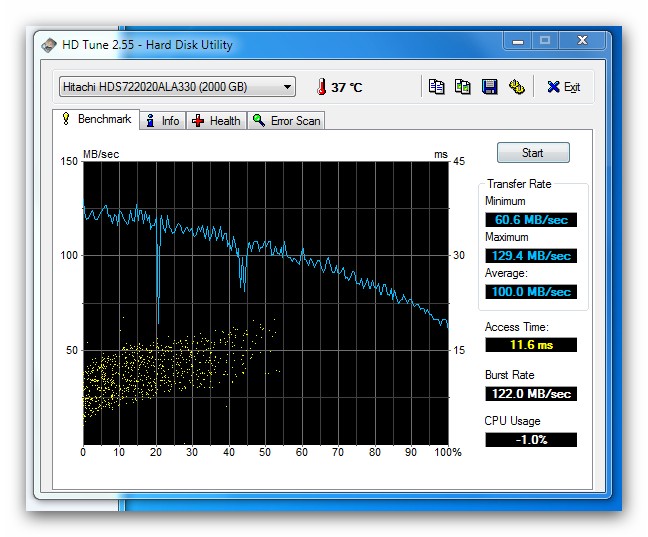Switch to the Benchmark tab
Screen dimensions: 648x537
click(96, 119)
